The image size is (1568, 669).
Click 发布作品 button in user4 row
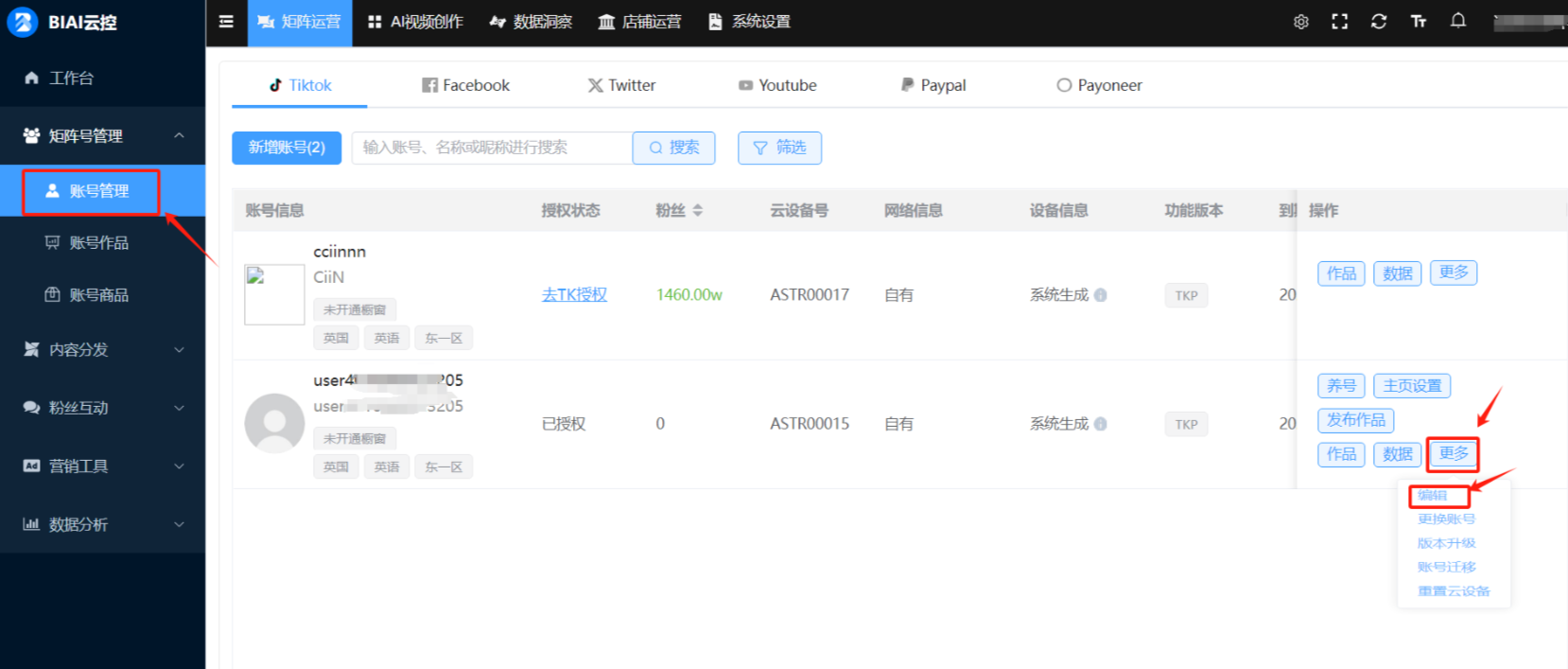pos(1355,419)
